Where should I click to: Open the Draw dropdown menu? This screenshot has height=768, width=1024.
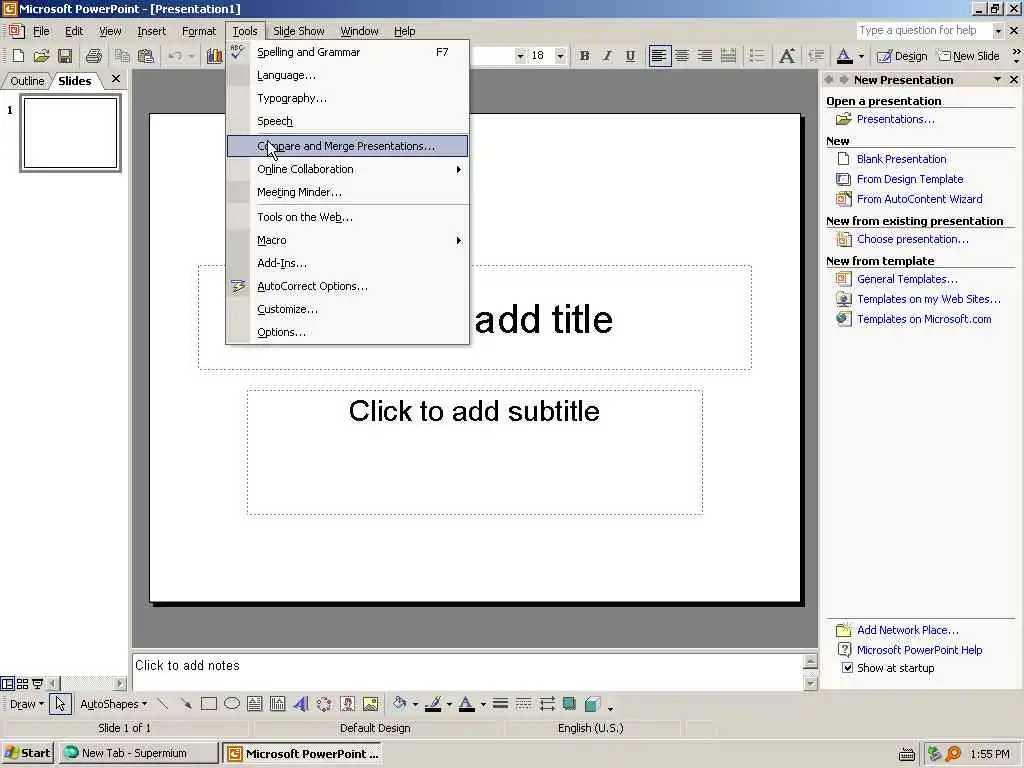coord(26,704)
